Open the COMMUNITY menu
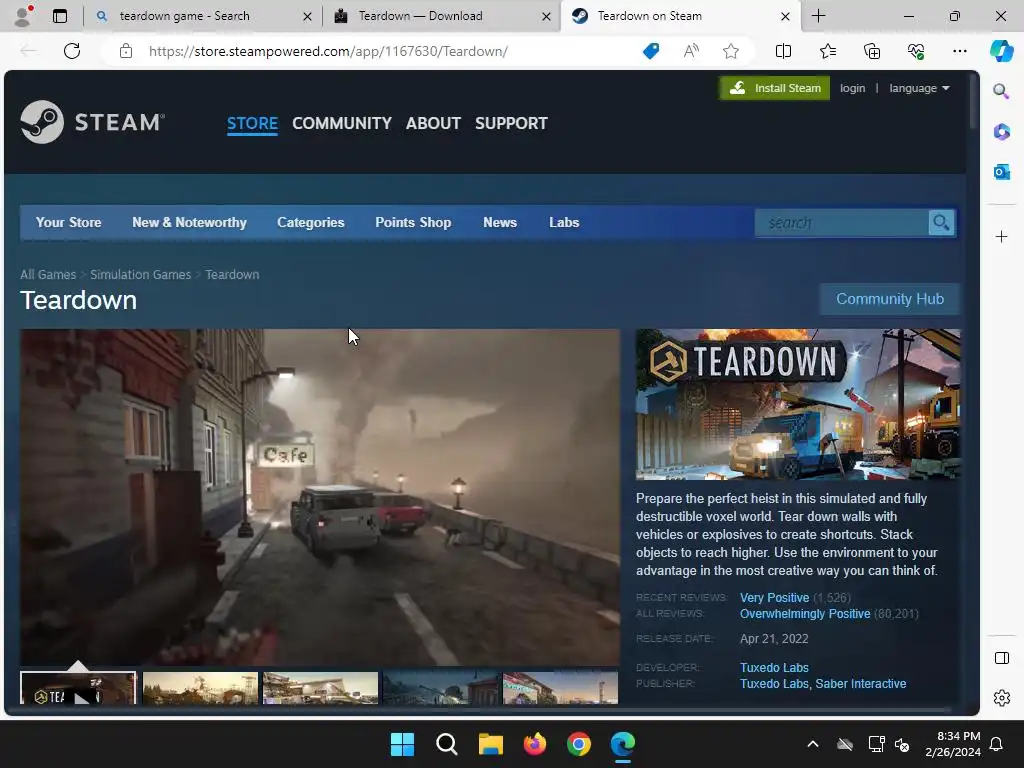The width and height of the screenshot is (1024, 768). pyautogui.click(x=342, y=123)
